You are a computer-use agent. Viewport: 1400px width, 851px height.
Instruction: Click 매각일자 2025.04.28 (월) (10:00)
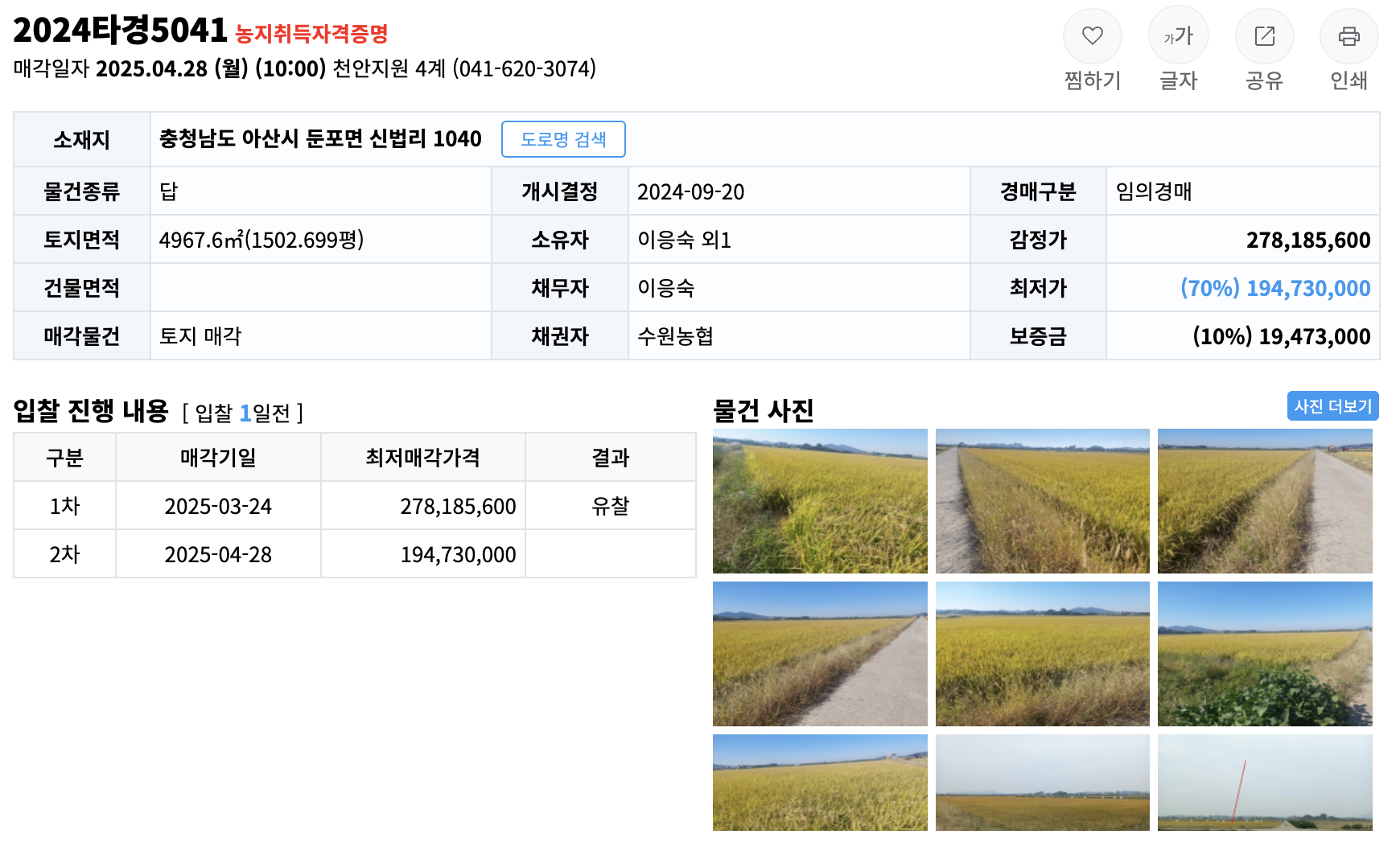tap(170, 68)
